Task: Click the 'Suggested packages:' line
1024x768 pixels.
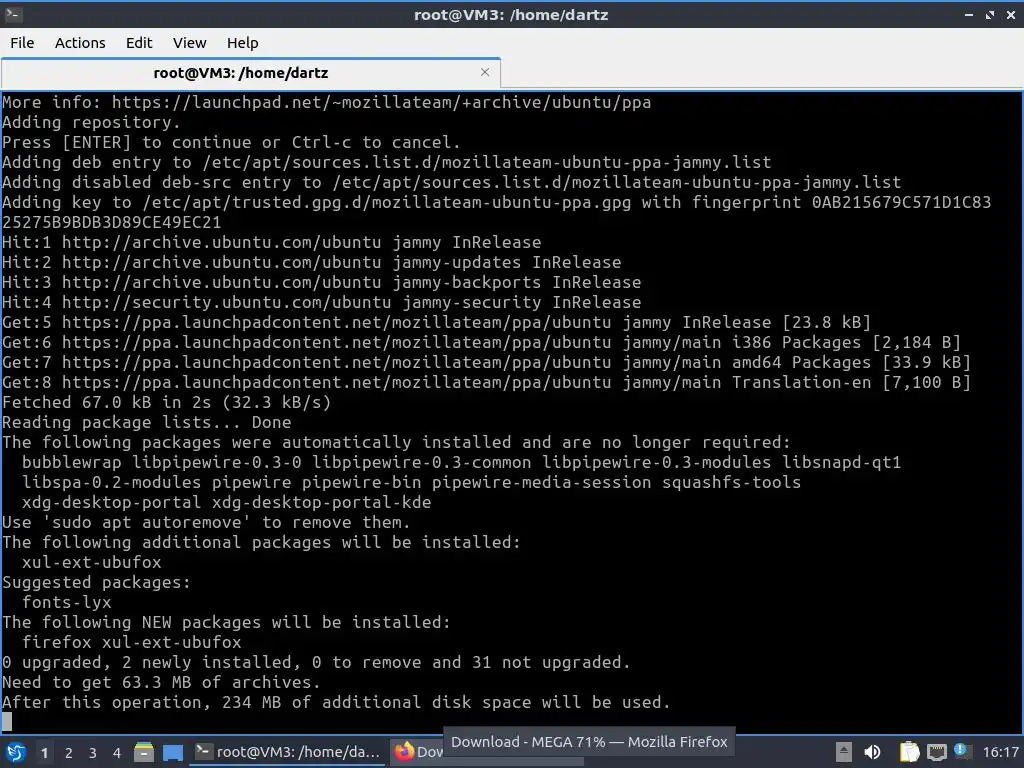Action: click(96, 583)
